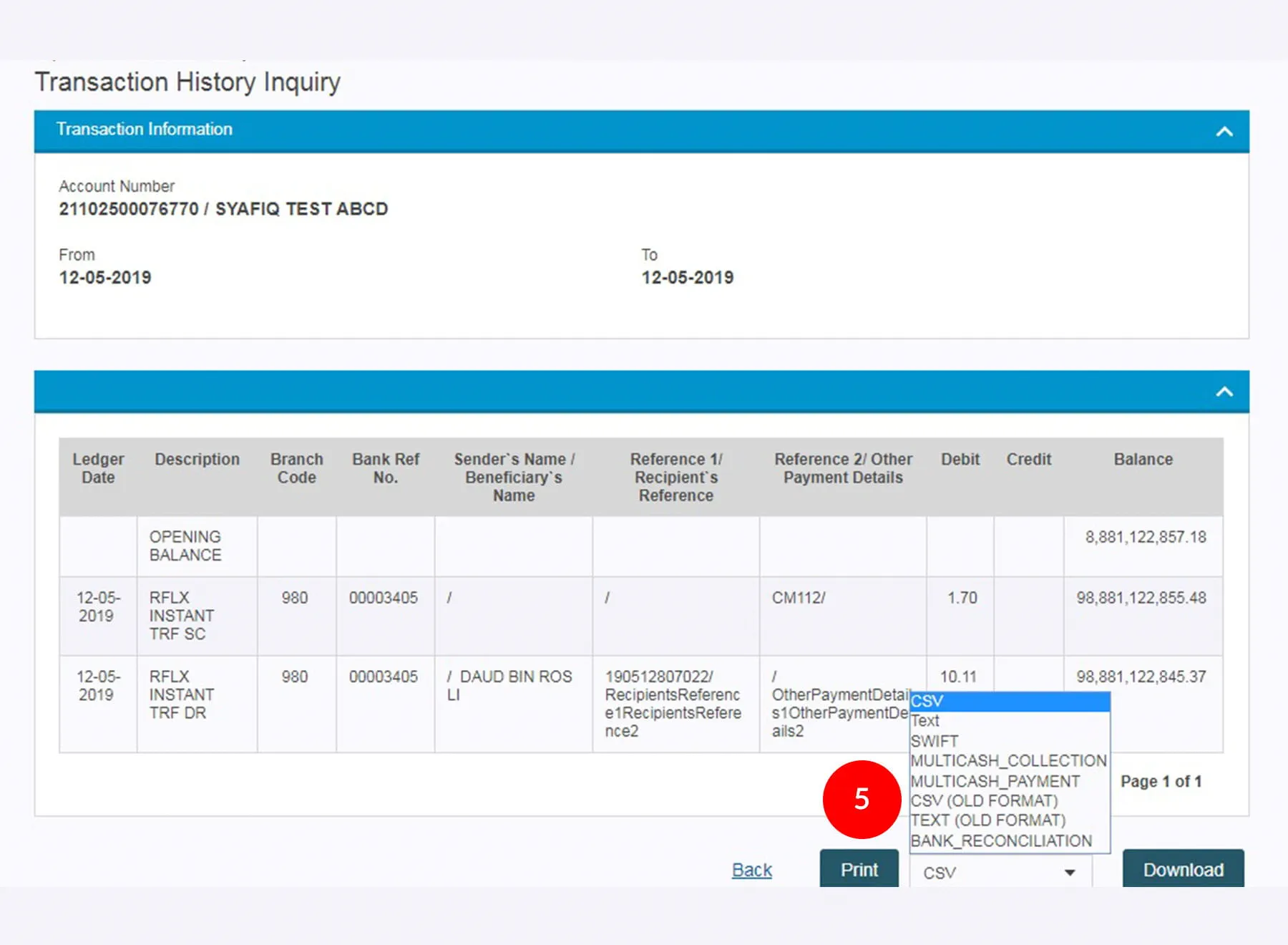This screenshot has height=945, width=1288.
Task: Open the CSV format dropdown arrow
Action: pos(1069,872)
